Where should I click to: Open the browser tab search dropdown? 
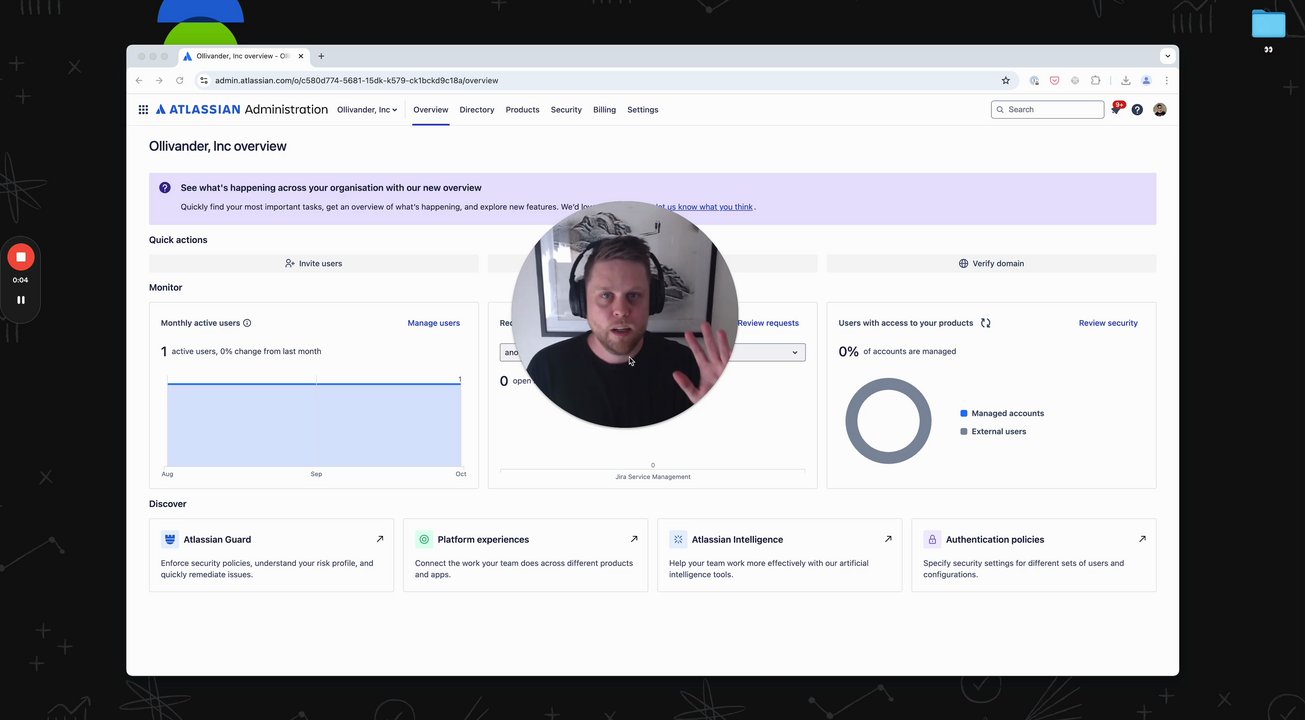pos(1167,56)
